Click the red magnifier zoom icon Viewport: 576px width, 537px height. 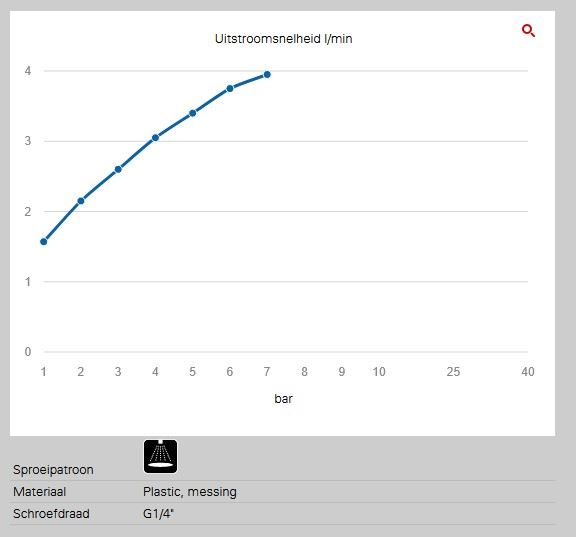pos(528,30)
